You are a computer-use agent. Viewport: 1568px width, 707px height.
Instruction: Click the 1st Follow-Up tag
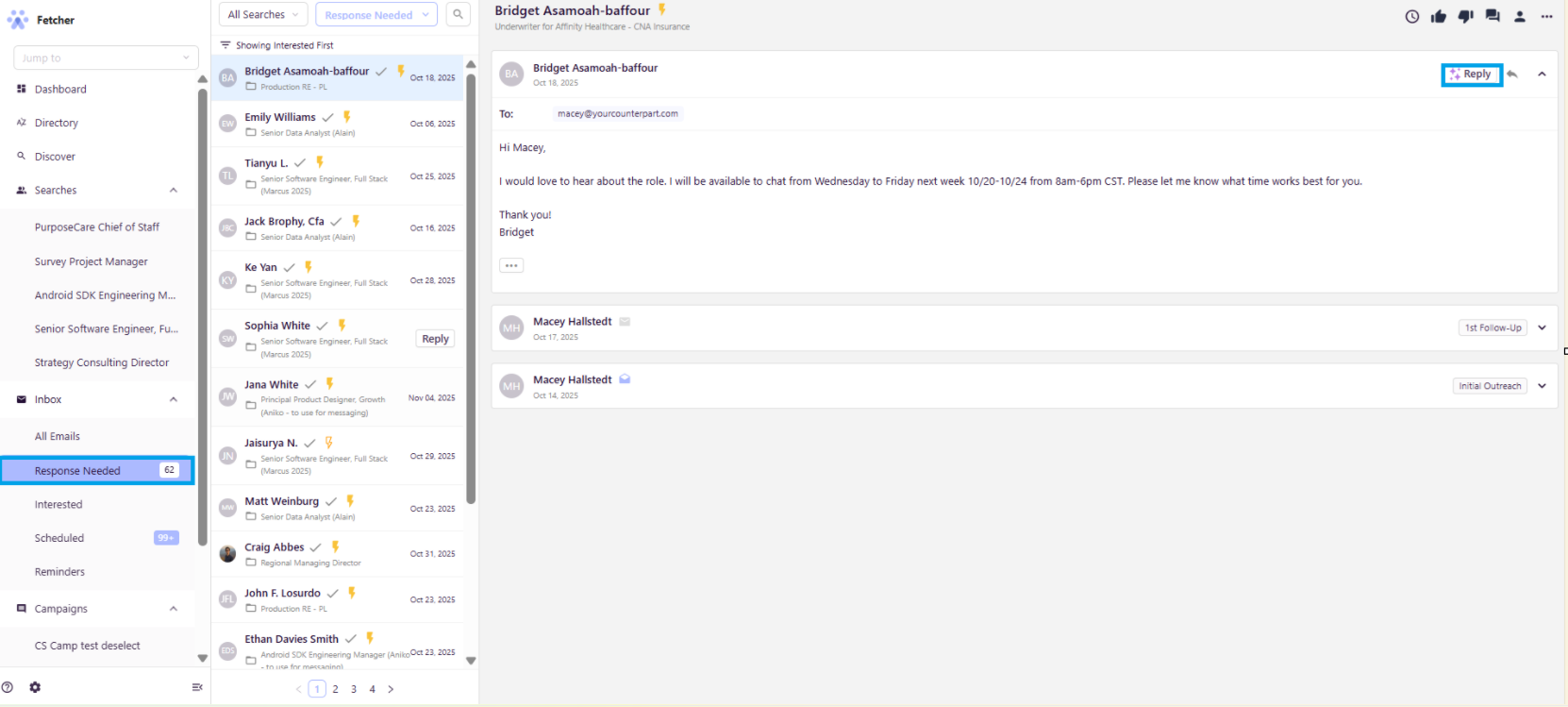pyautogui.click(x=1493, y=328)
